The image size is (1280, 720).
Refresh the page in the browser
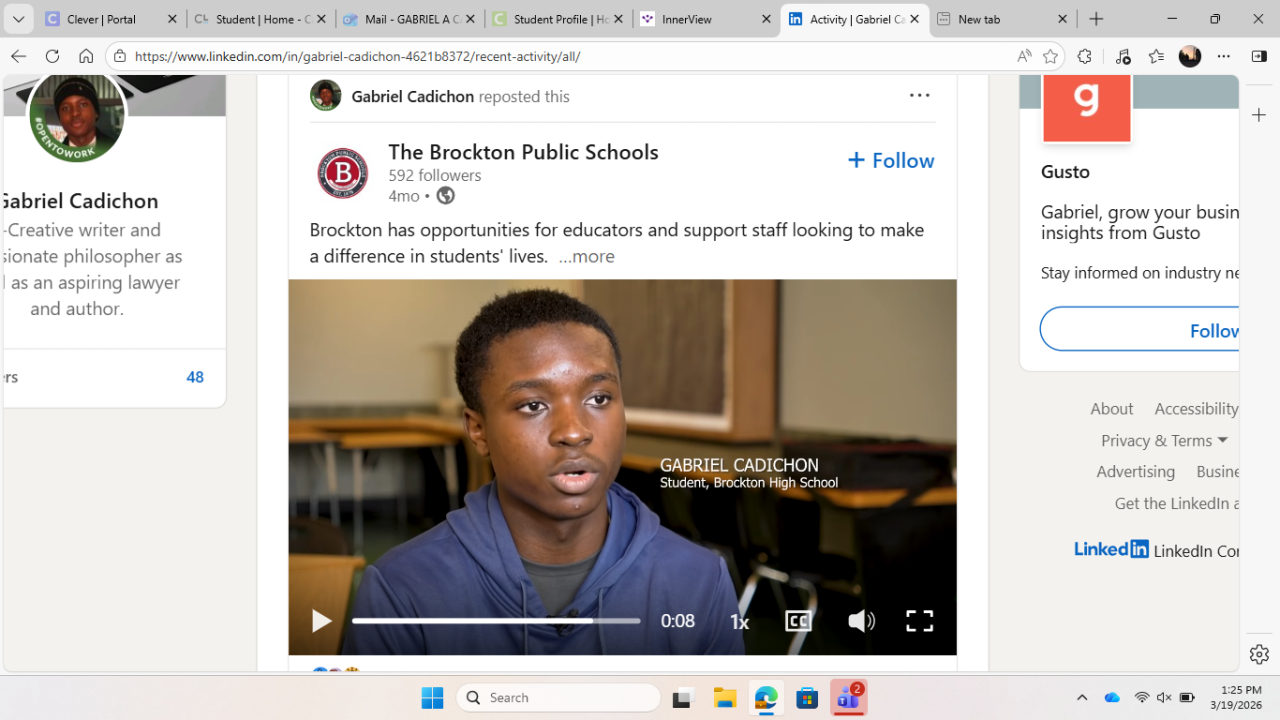52,56
